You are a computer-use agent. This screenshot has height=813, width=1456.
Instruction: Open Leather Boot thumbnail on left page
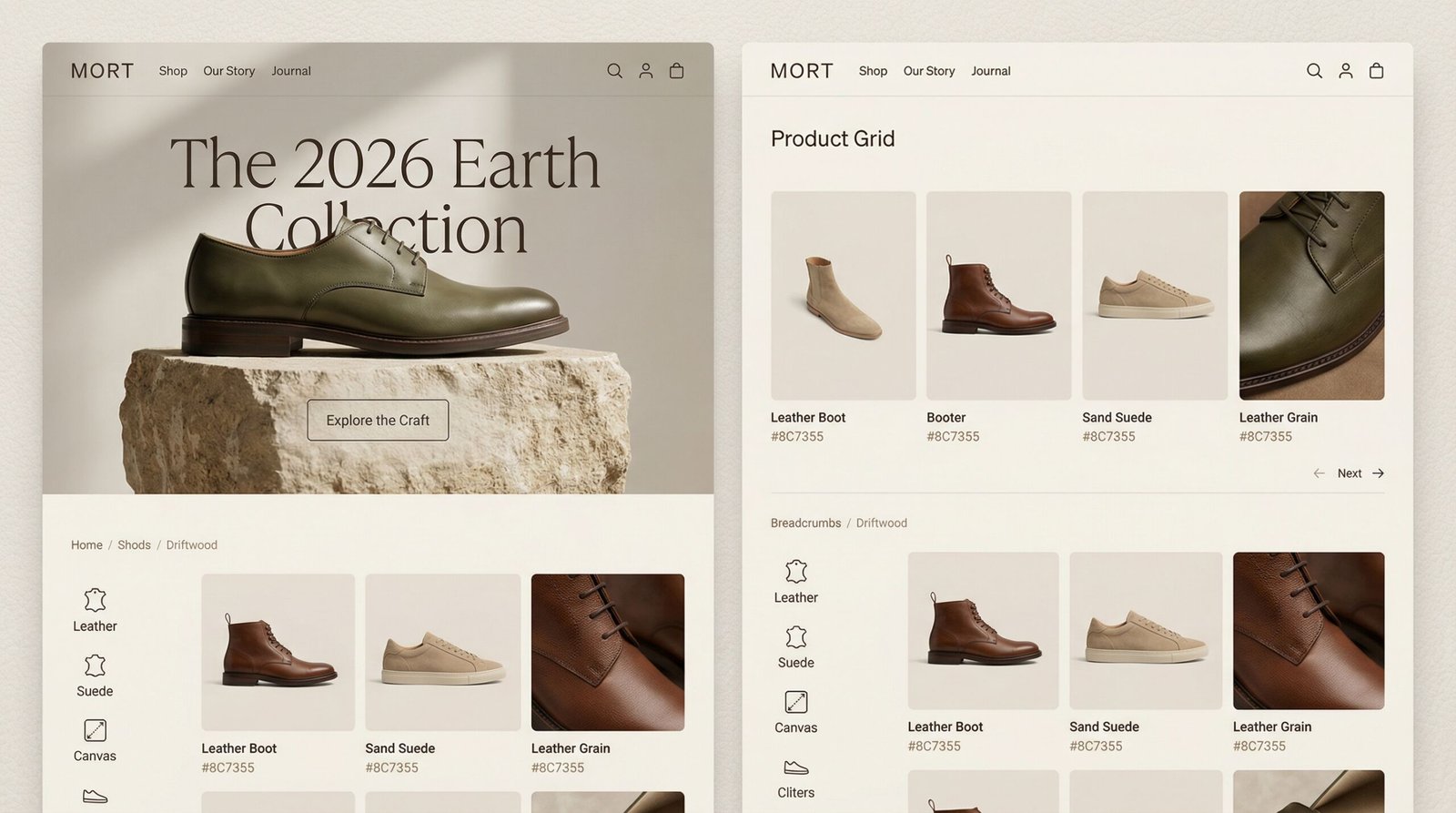point(278,652)
